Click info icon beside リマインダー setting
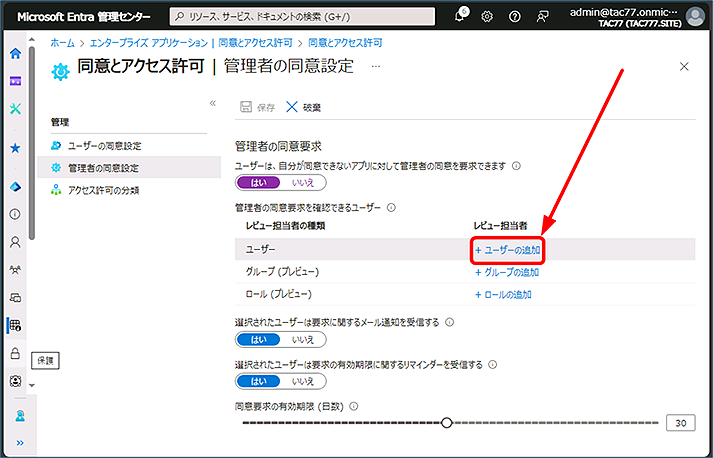This screenshot has width=713, height=458. point(492,365)
